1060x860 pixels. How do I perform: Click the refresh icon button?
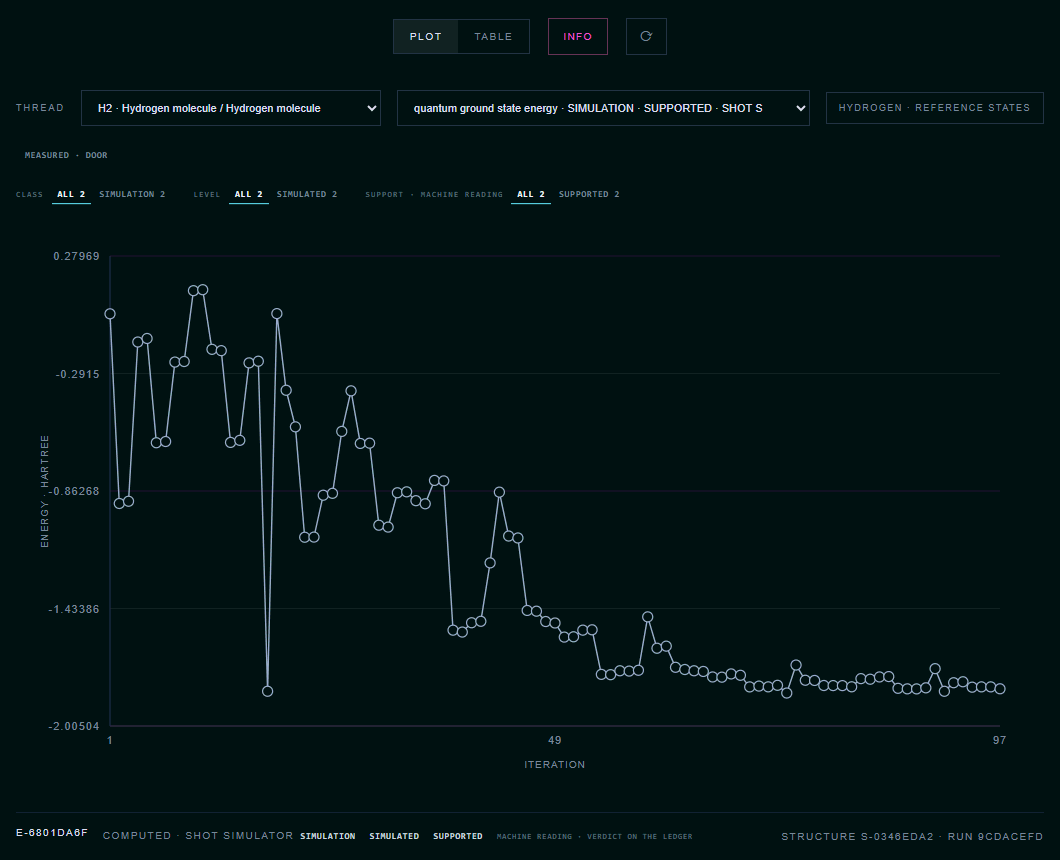pyautogui.click(x=646, y=37)
